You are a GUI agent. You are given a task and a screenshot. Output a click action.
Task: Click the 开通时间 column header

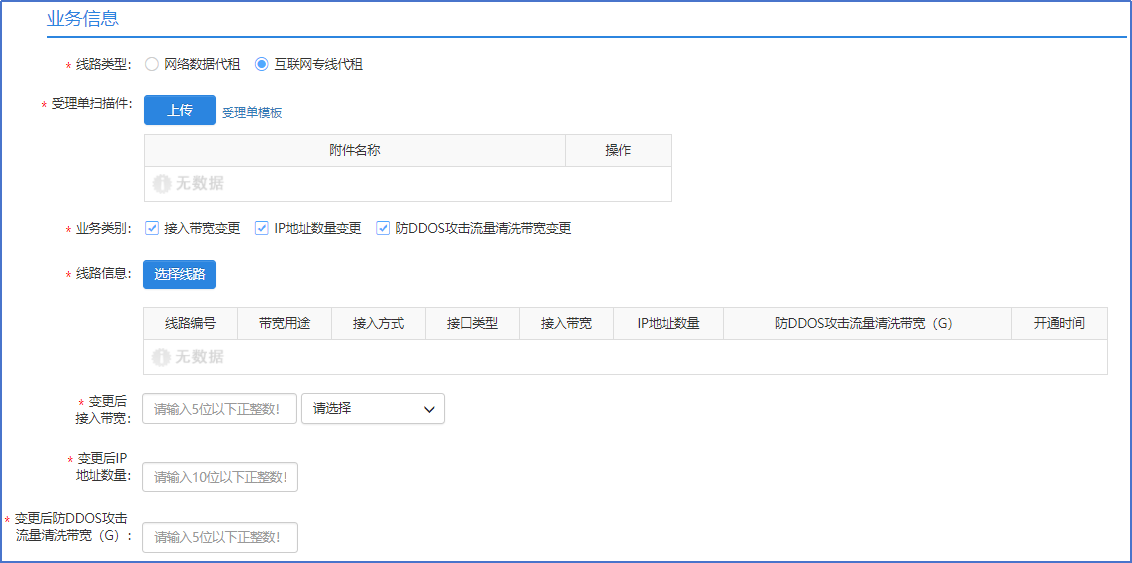pyautogui.click(x=1059, y=323)
